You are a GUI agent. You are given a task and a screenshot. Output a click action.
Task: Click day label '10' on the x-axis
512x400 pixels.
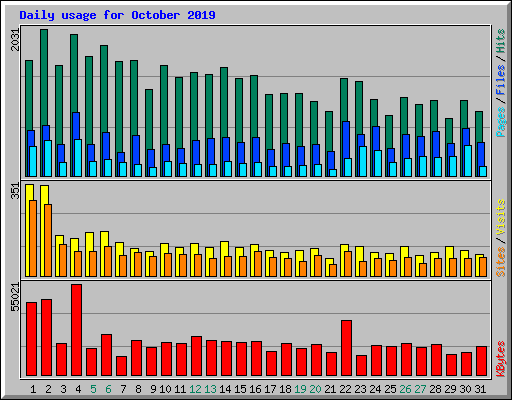pos(165,389)
